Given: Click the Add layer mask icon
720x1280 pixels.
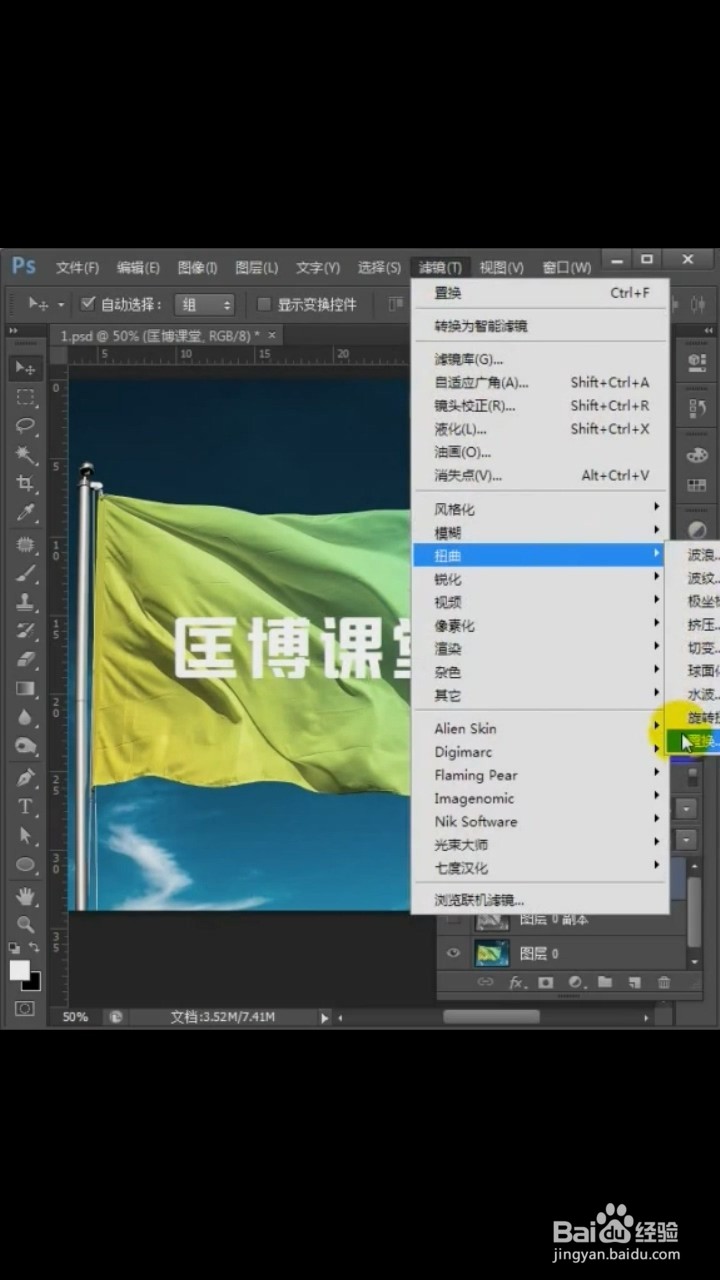Looking at the screenshot, I should coord(545,983).
